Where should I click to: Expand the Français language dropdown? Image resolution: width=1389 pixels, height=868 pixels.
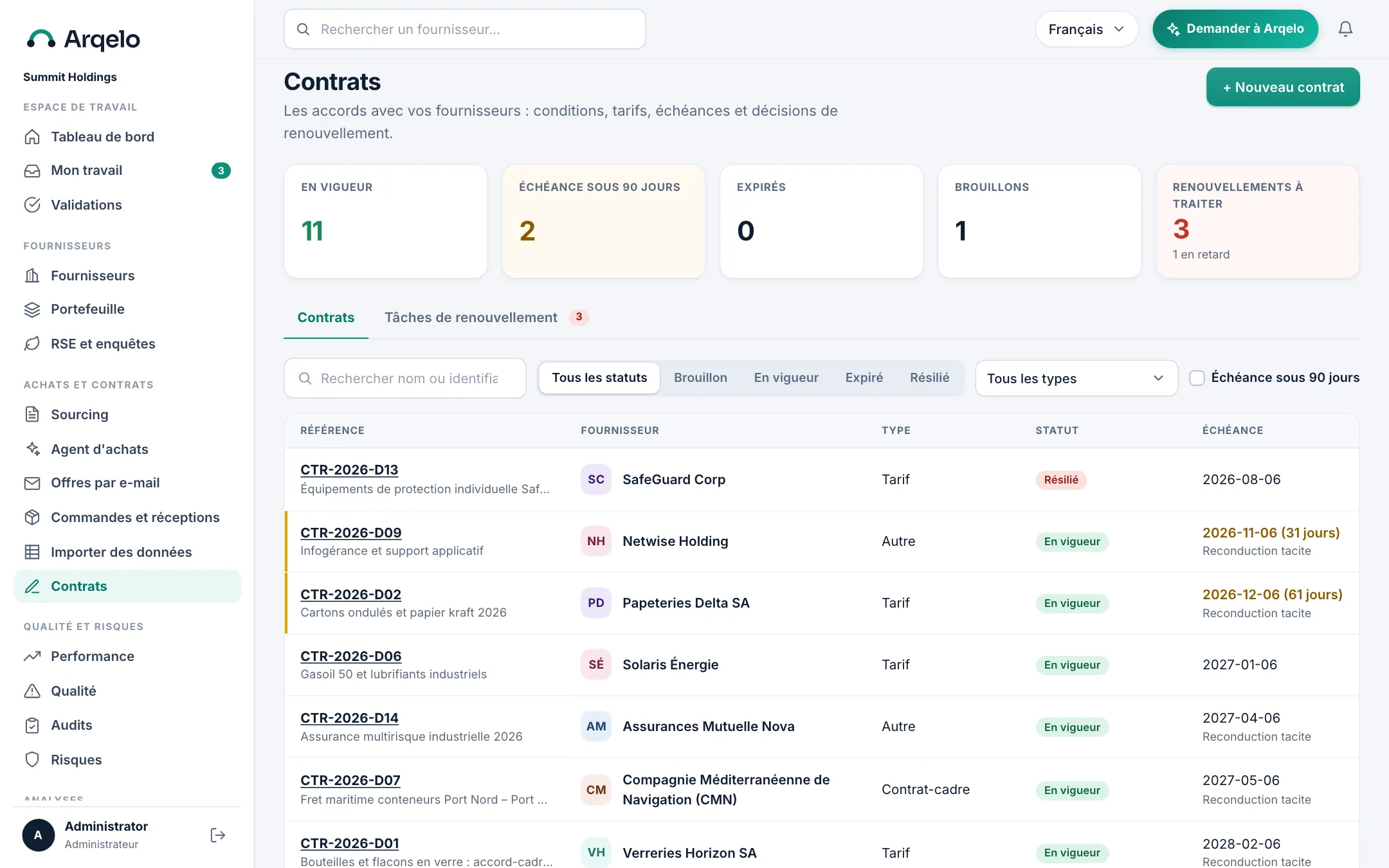coord(1086,29)
